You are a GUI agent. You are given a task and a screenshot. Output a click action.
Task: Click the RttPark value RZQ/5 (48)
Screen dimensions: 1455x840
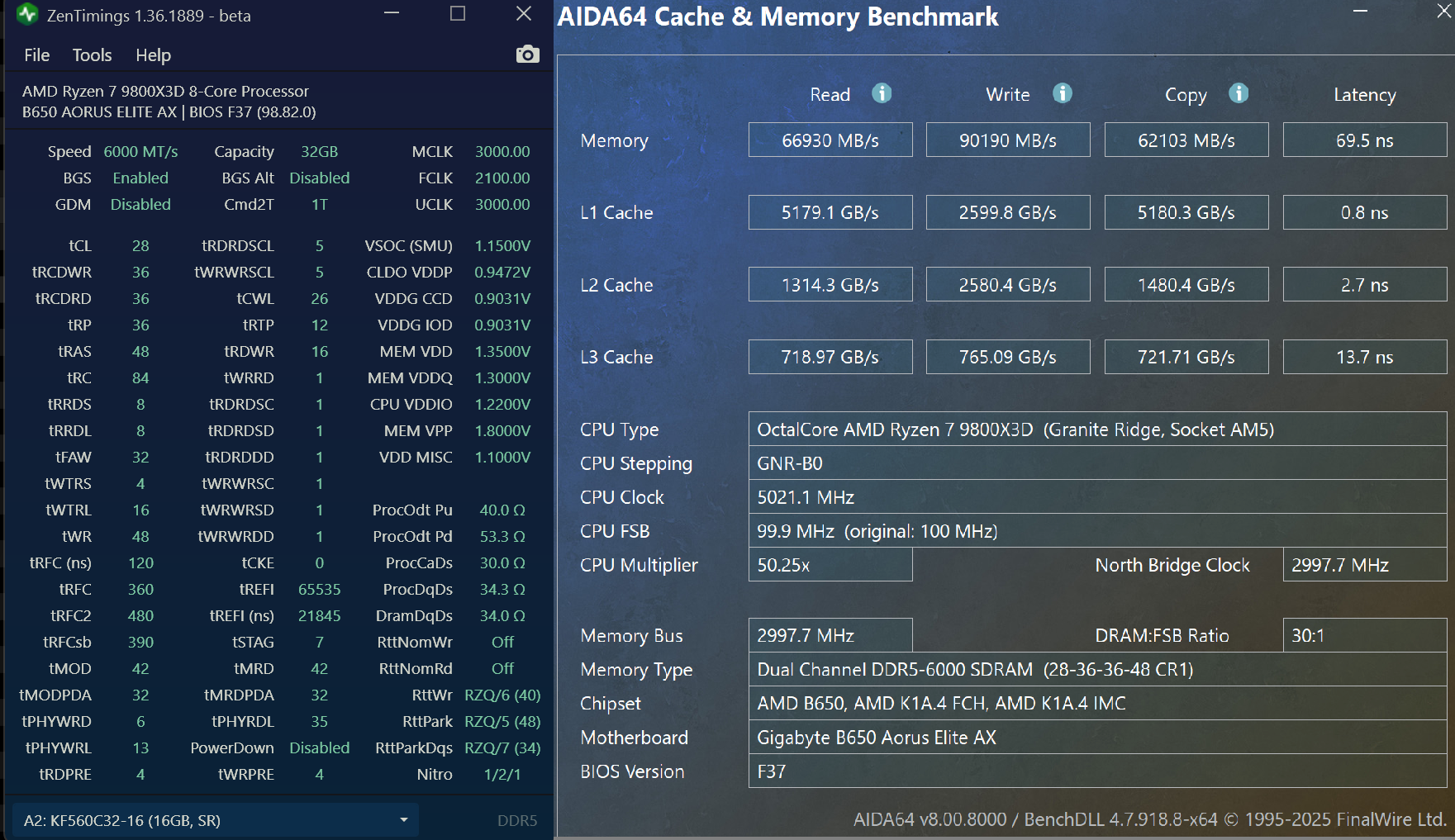coord(502,721)
